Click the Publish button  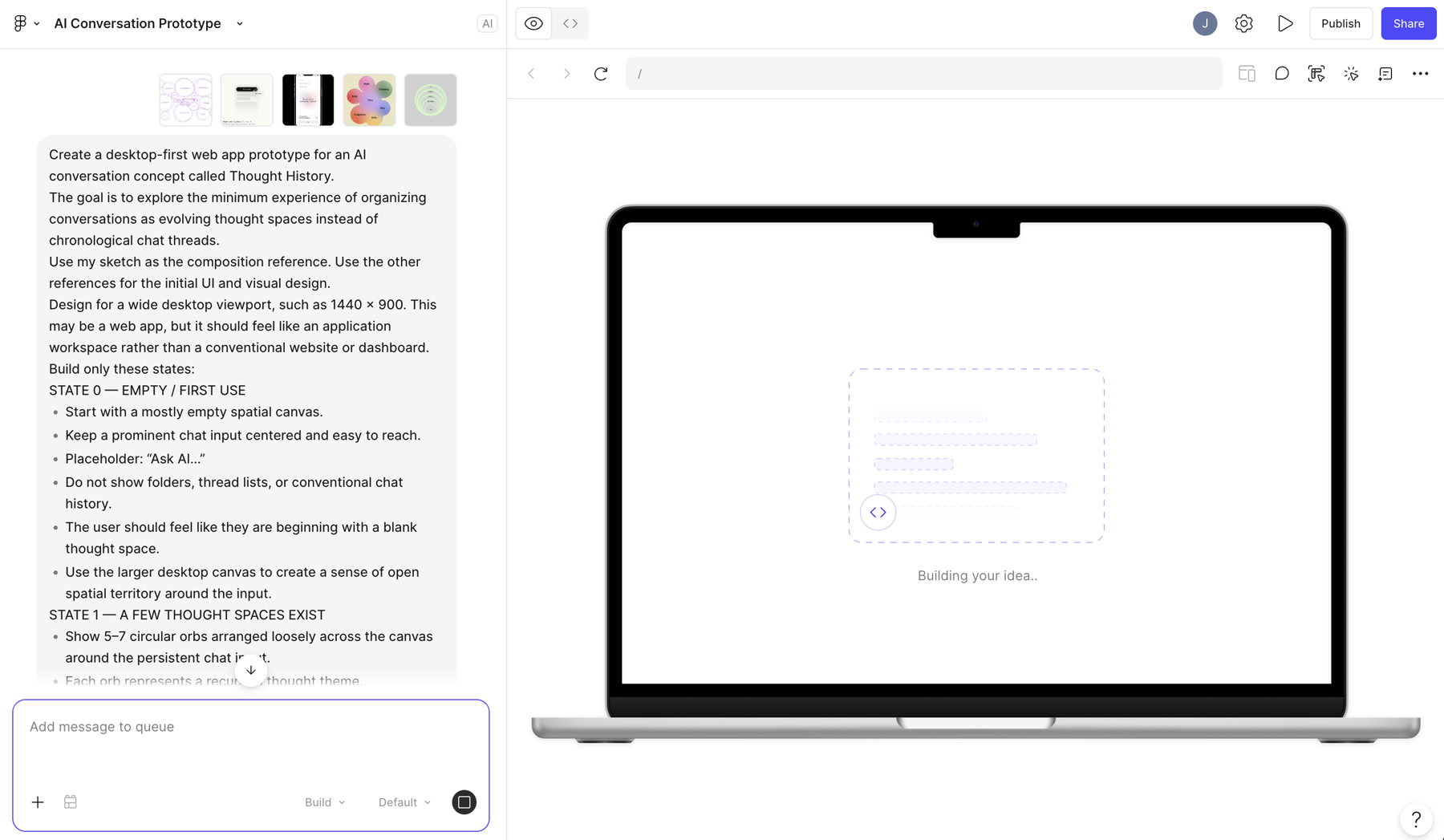pos(1341,23)
